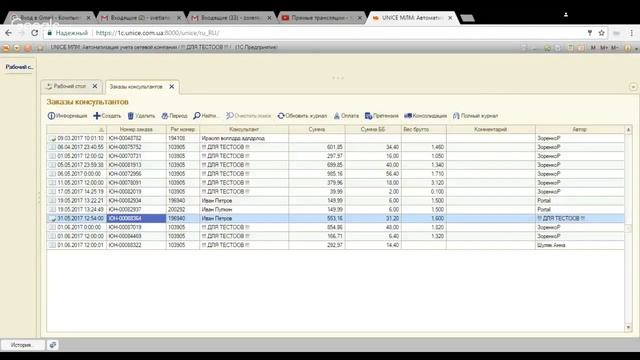Screen dimensions: 640x360
Task: Click the home icon on Рабочий стол tab
Action: (49, 87)
